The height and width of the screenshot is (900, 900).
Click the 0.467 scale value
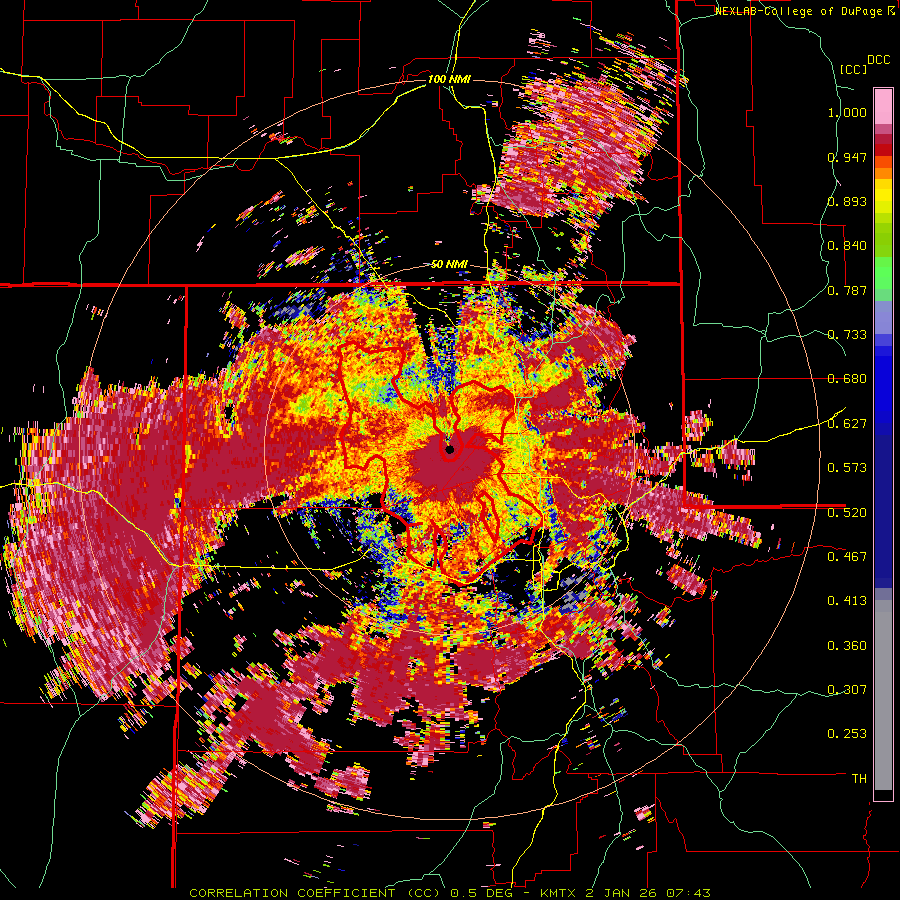click(x=847, y=557)
